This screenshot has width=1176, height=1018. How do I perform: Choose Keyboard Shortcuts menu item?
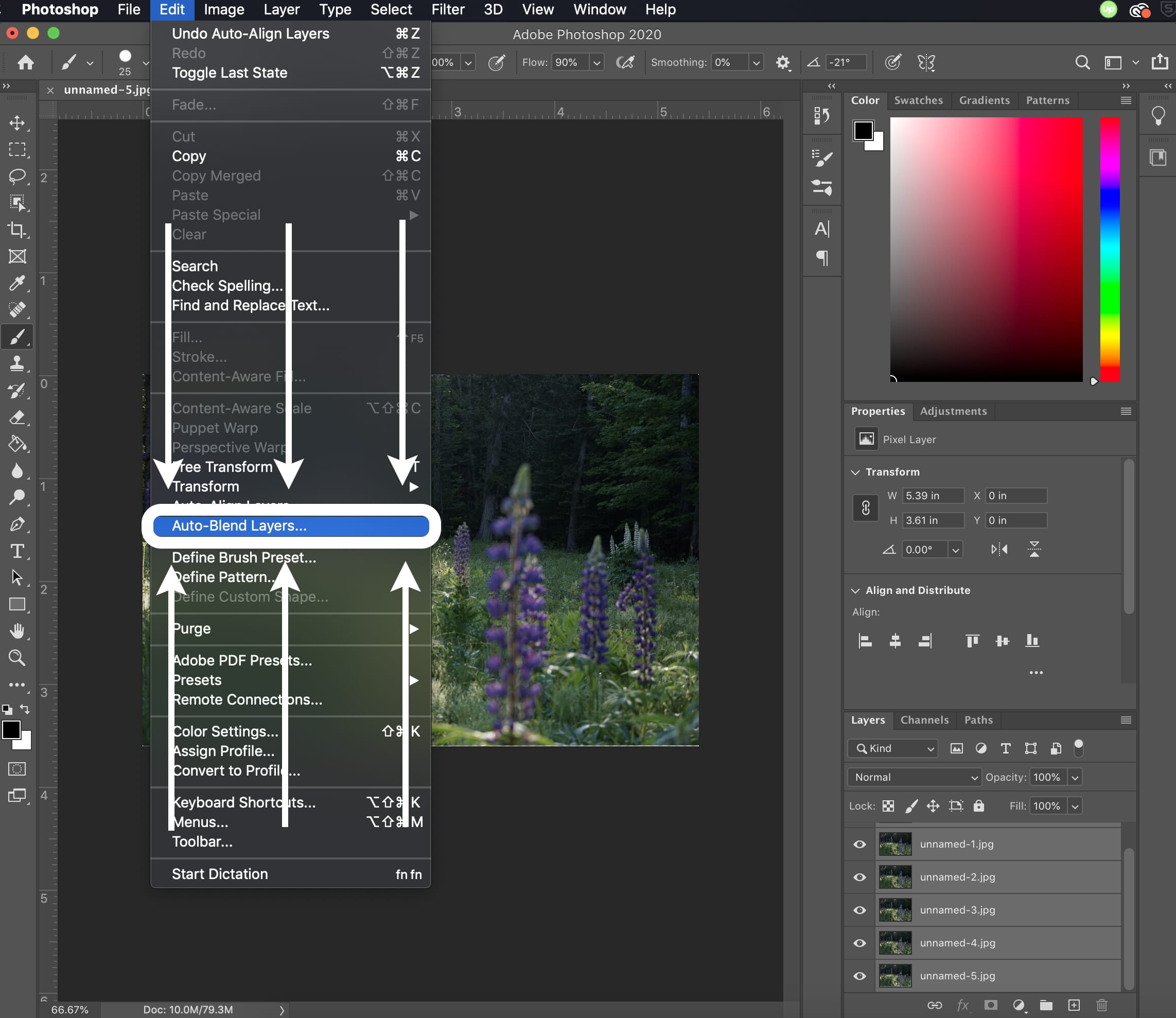(x=290, y=803)
